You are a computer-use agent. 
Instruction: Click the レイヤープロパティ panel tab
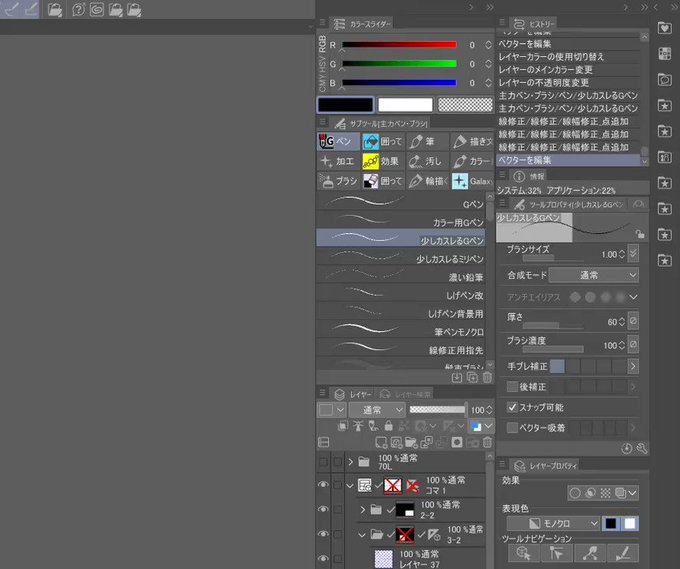546,466
